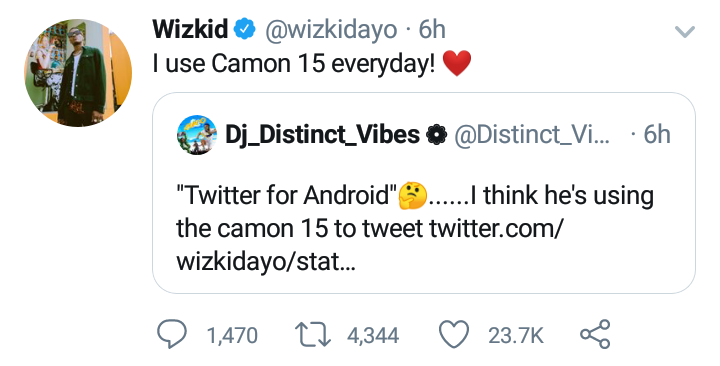
Task: Open Wizkid's profile picture
Action: tap(78, 73)
